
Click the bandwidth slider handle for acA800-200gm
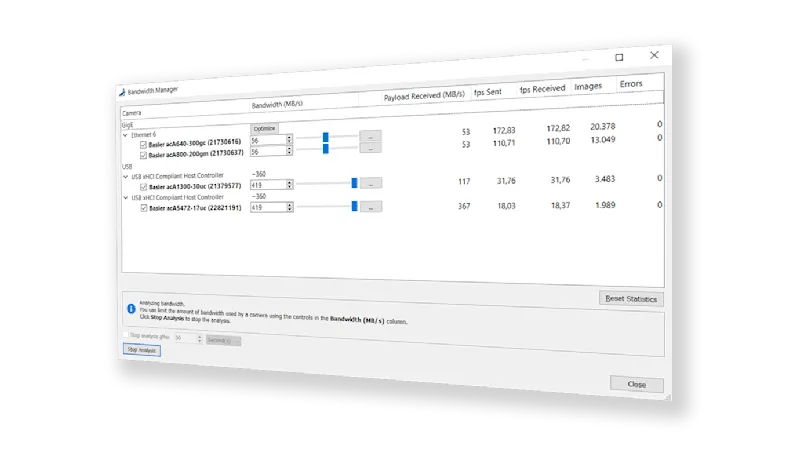[x=325, y=149]
